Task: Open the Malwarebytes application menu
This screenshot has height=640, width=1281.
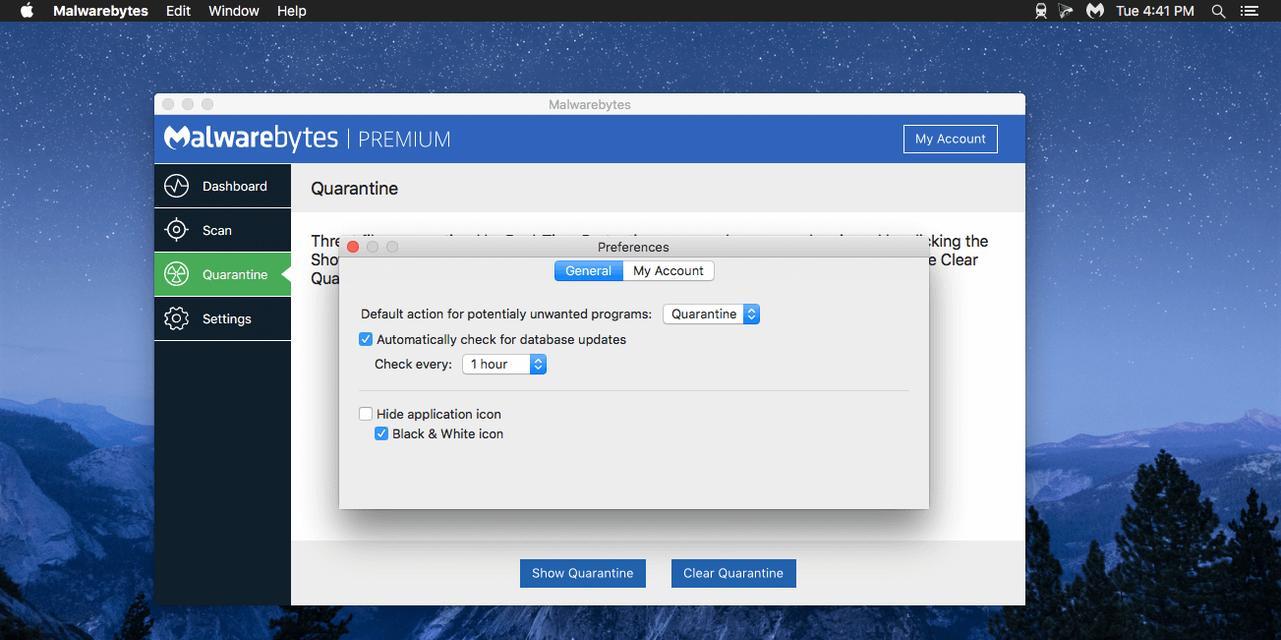Action: [100, 10]
